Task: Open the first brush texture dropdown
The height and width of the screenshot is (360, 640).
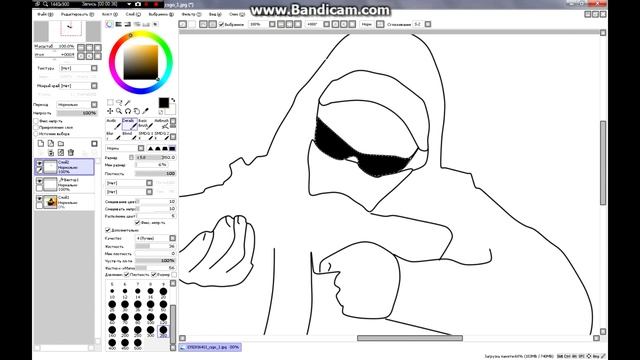Action: pyautogui.click(x=129, y=183)
